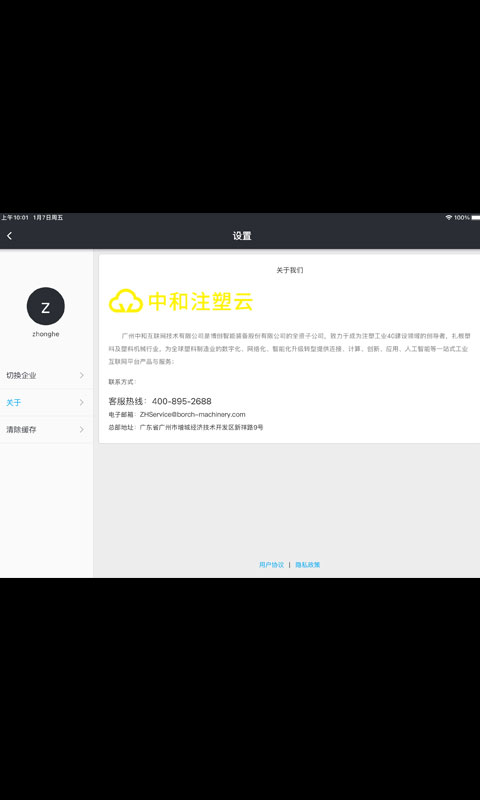480x800 pixels.
Task: Choose 清除缓存 to clear cache
Action: 46,430
